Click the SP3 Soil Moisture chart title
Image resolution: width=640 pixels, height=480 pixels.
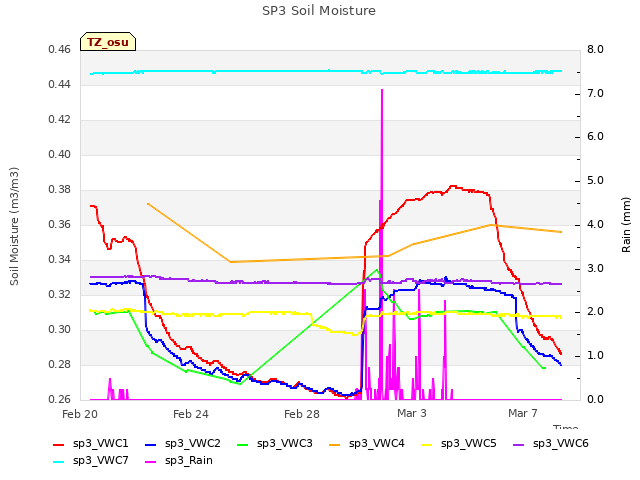[x=319, y=11]
